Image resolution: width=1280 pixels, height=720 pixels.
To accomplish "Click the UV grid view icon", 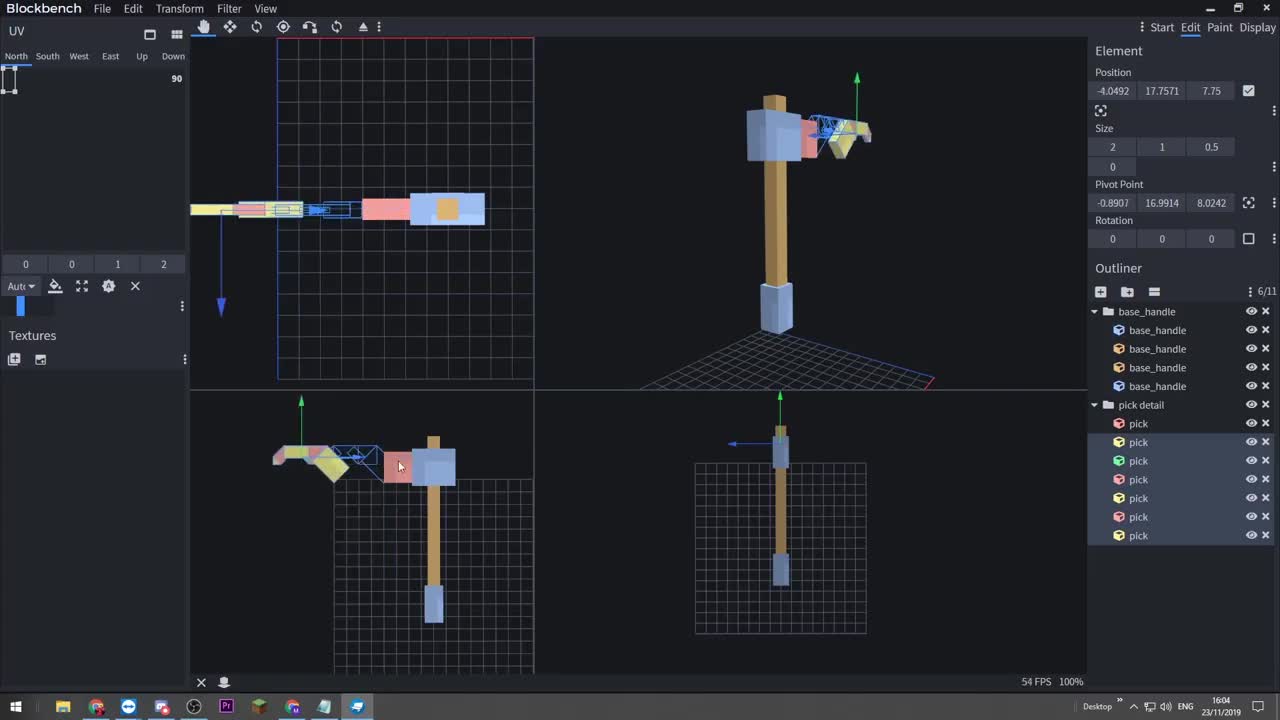I will 177,34.
